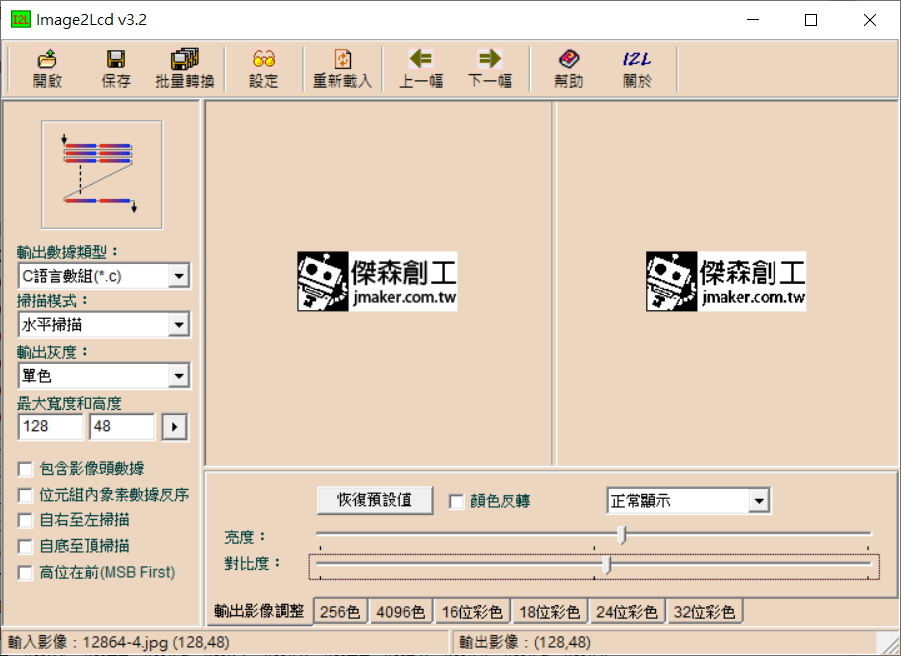Minimize the Image2Lcd window

pyautogui.click(x=753, y=20)
